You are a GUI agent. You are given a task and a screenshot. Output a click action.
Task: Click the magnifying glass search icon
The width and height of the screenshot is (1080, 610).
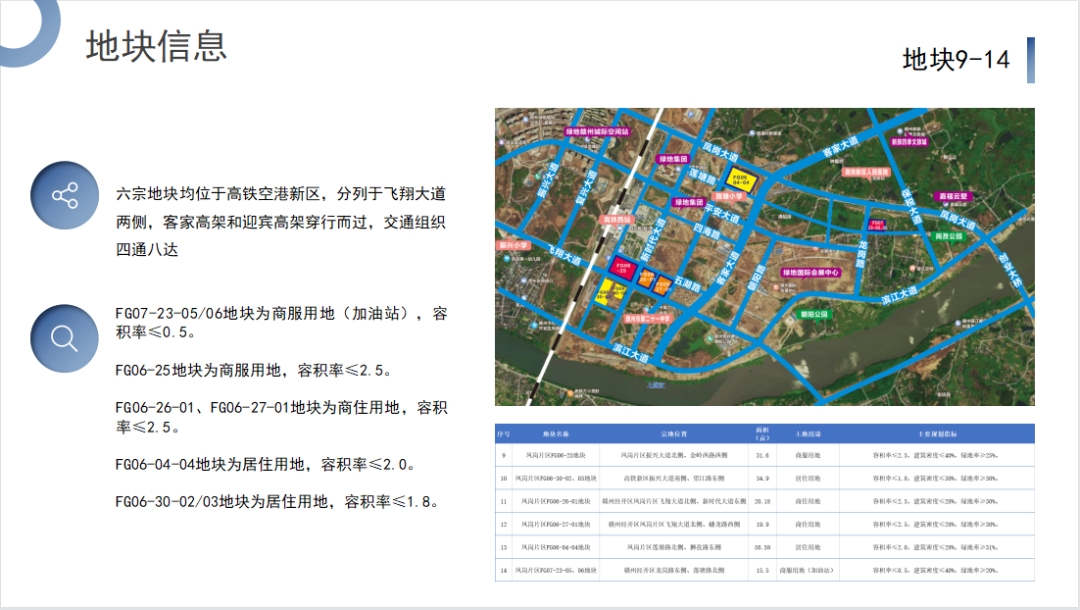pos(65,339)
